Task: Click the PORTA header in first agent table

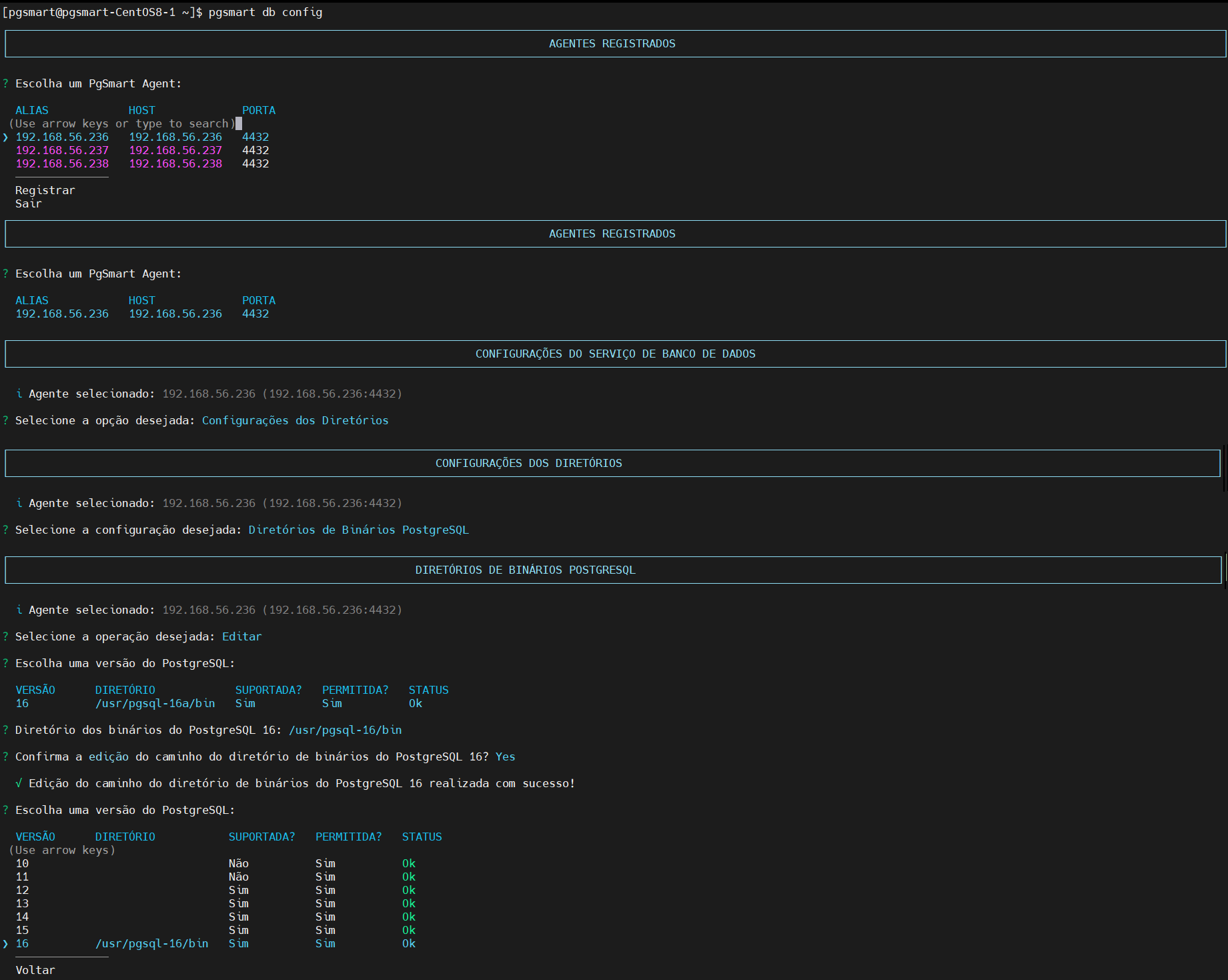Action: point(259,110)
